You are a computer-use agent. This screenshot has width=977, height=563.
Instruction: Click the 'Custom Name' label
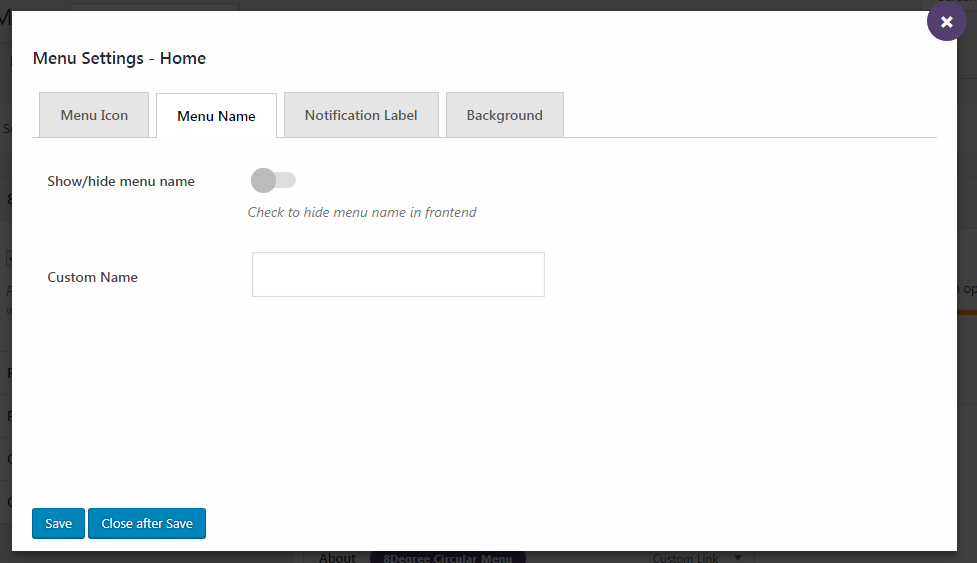(x=92, y=277)
